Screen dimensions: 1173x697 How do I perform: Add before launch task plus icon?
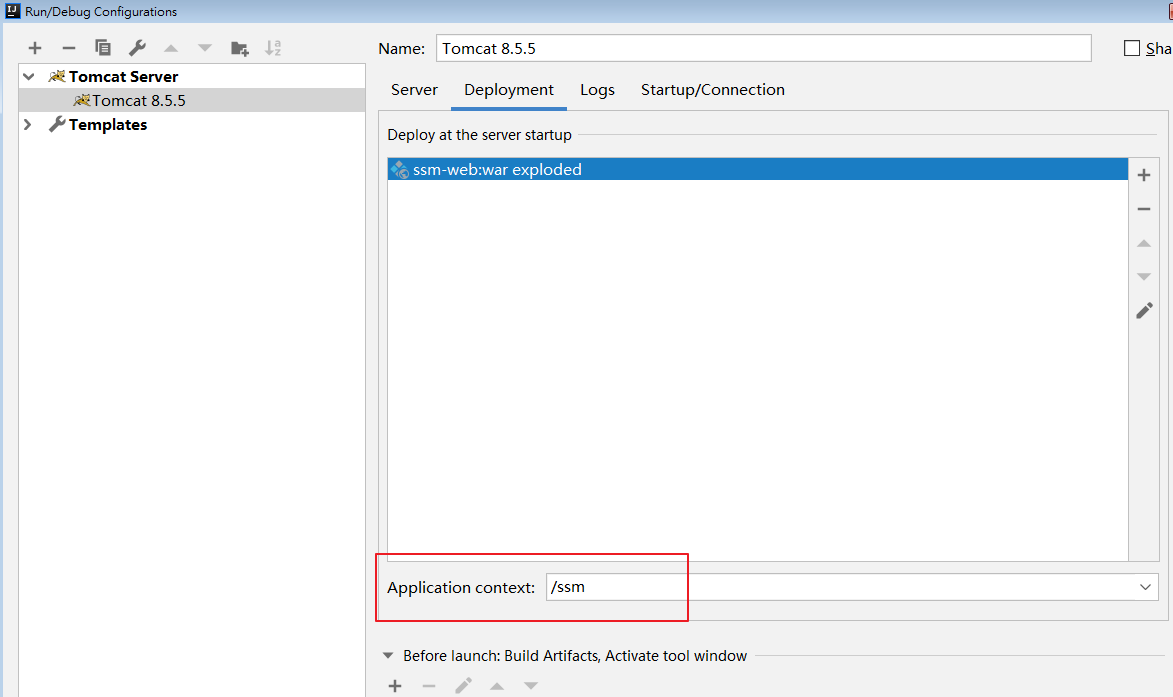coord(395,686)
